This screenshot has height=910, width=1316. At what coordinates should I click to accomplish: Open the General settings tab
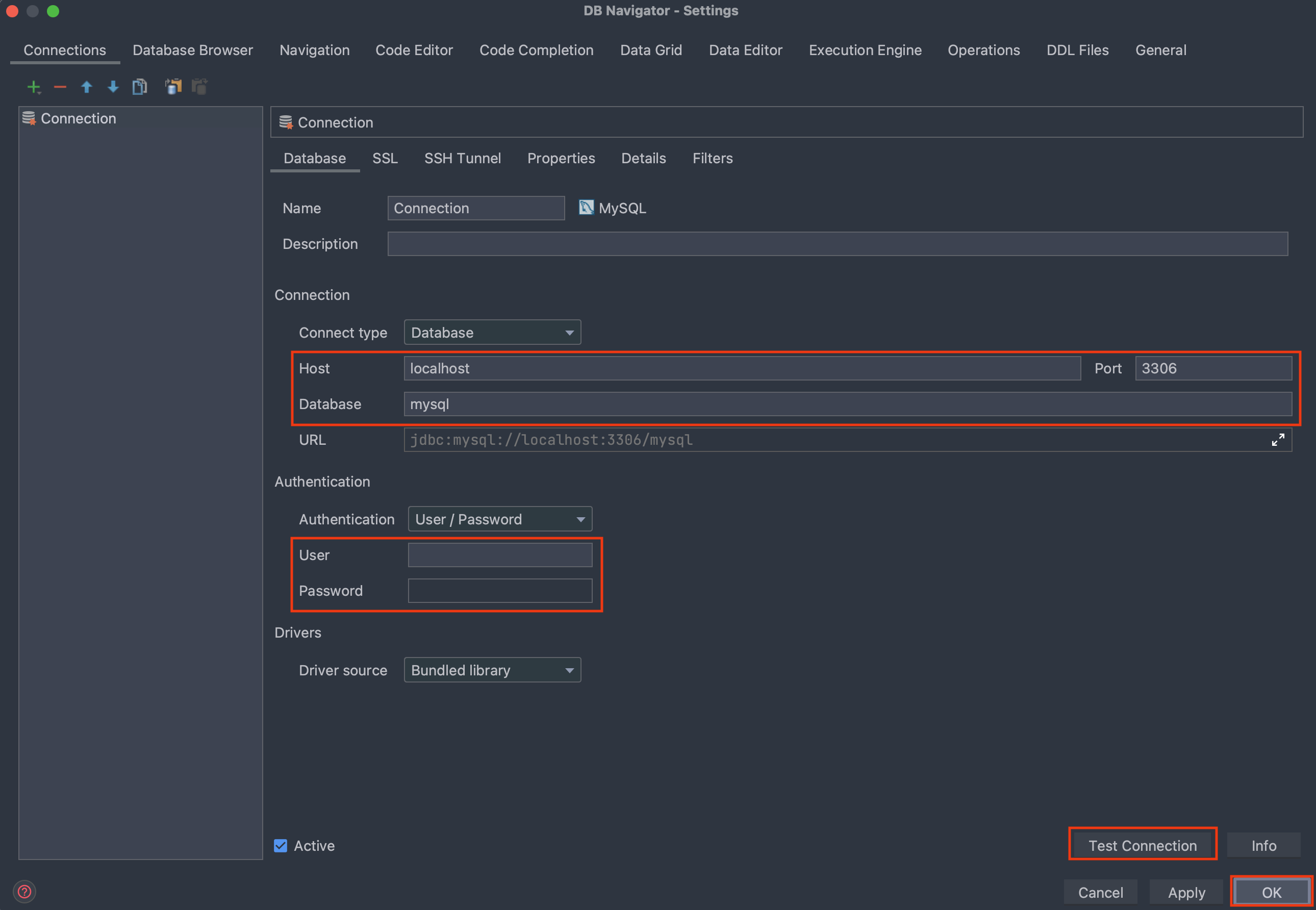click(x=1161, y=50)
